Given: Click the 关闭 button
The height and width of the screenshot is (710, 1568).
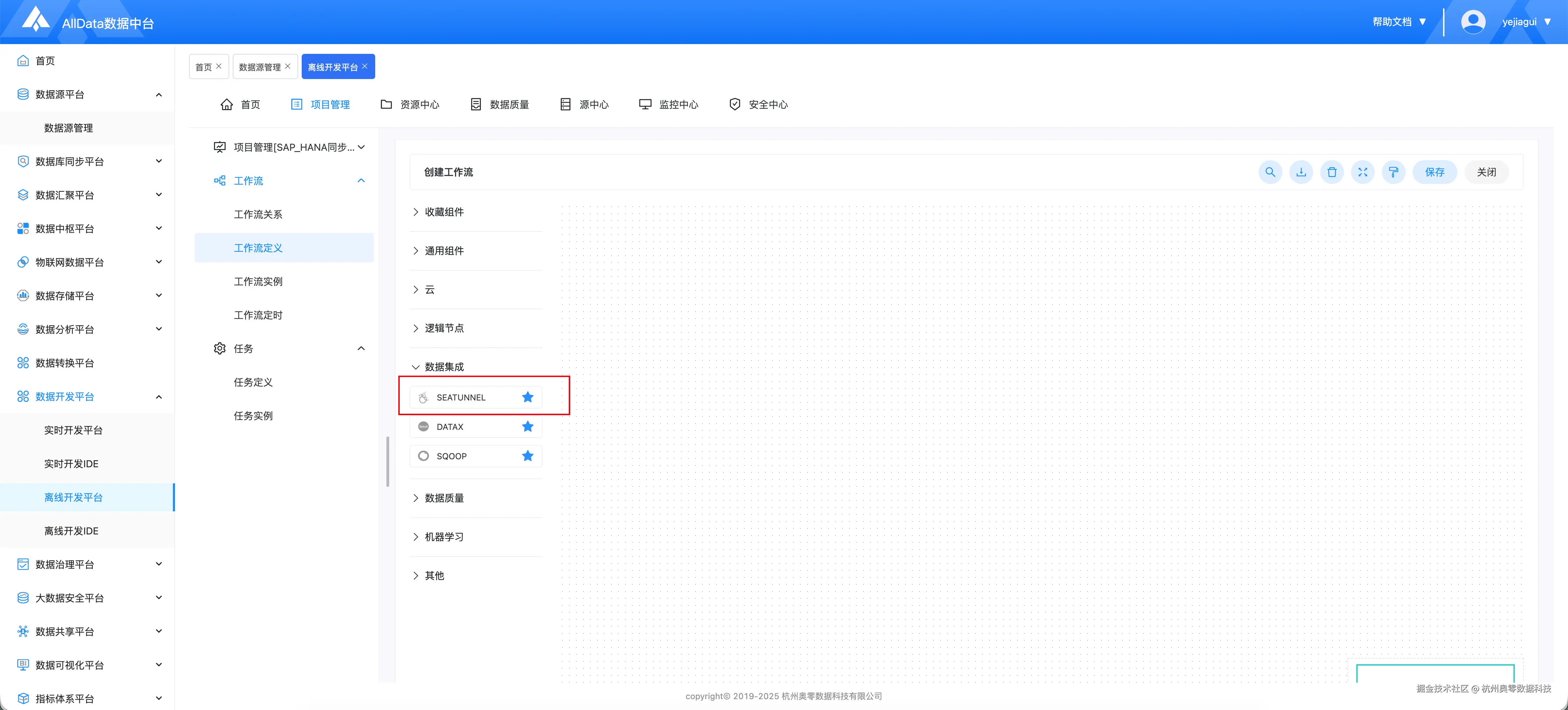Looking at the screenshot, I should (x=1486, y=172).
